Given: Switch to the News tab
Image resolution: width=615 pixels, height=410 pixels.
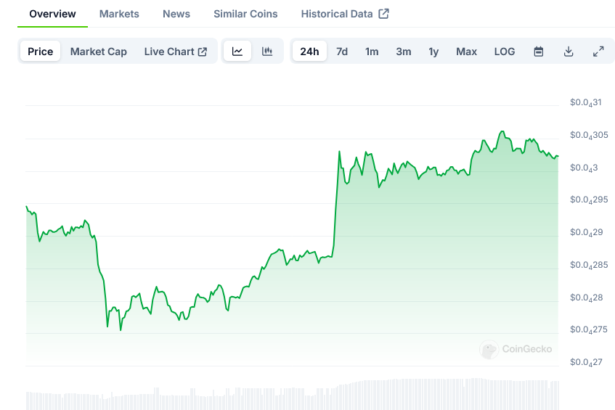Looking at the screenshot, I should coord(176,14).
